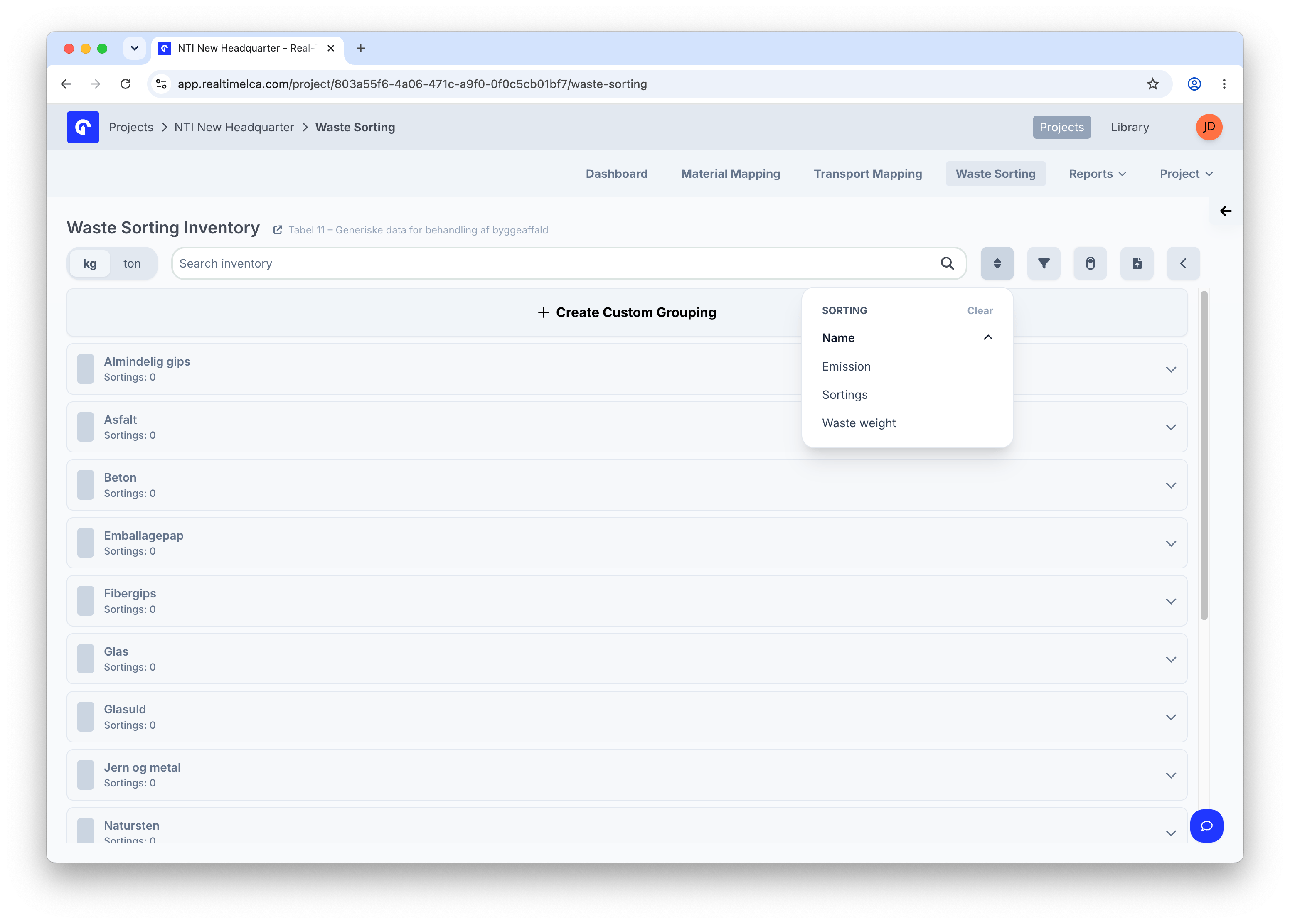Expand the Asfalt row
1290x924 pixels.
pyautogui.click(x=1171, y=427)
